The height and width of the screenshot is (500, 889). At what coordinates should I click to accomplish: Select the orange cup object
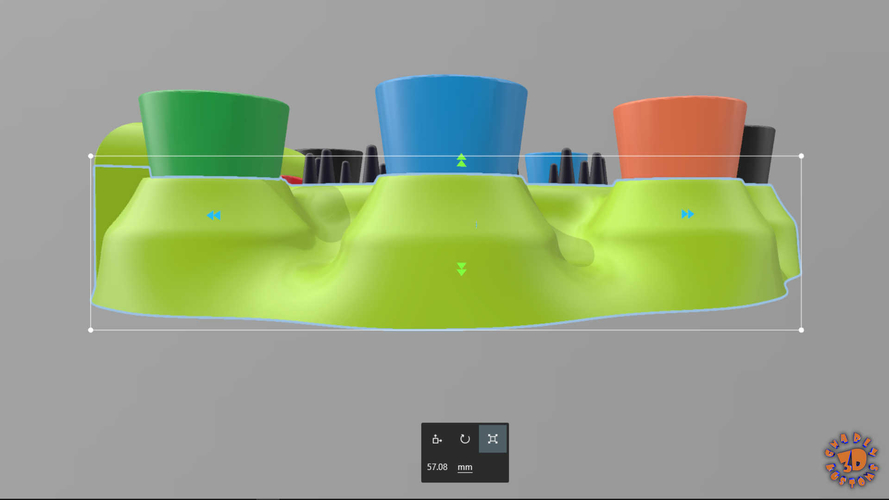680,138
